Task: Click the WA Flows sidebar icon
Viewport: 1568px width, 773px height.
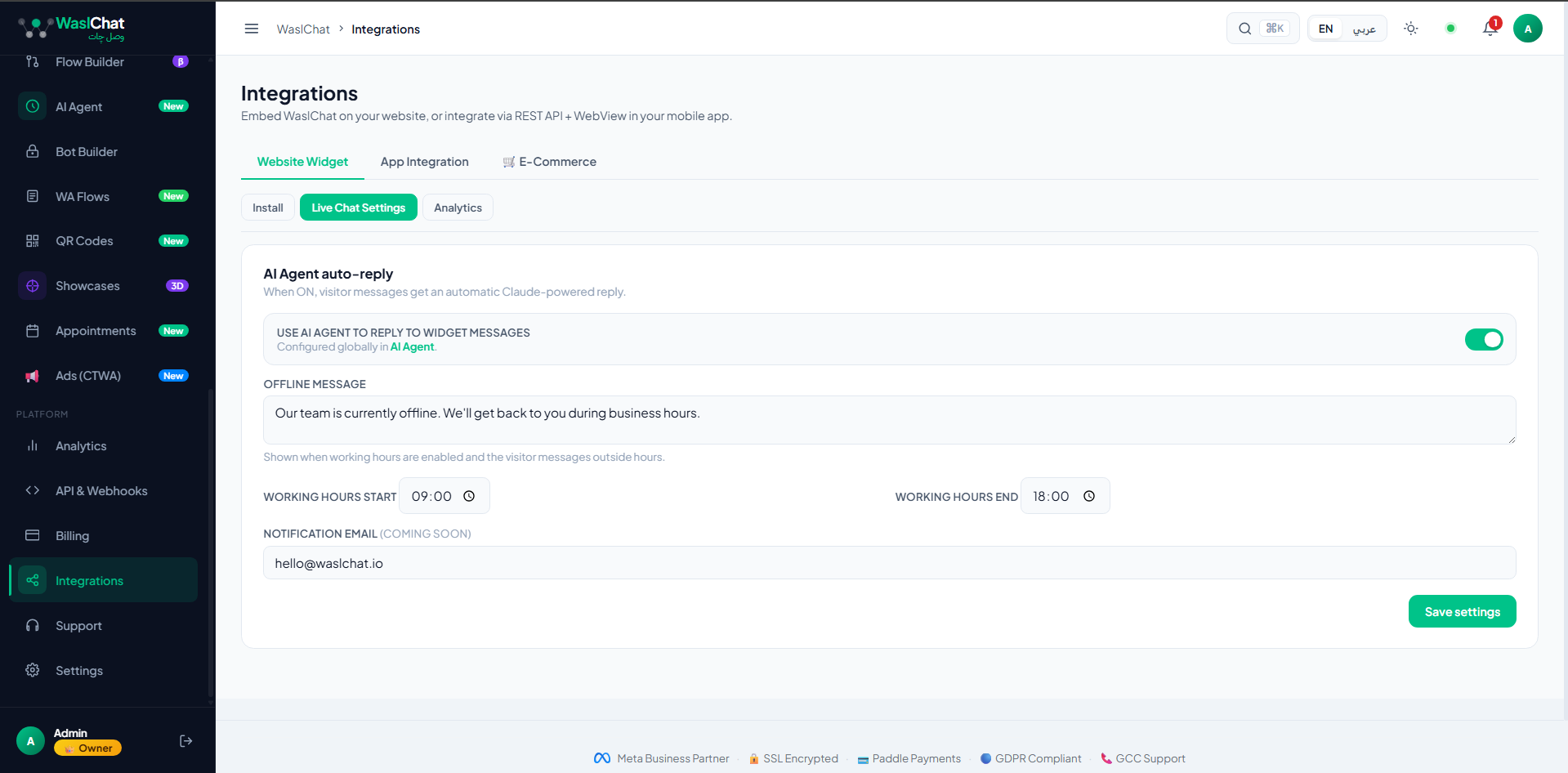Action: [x=33, y=196]
